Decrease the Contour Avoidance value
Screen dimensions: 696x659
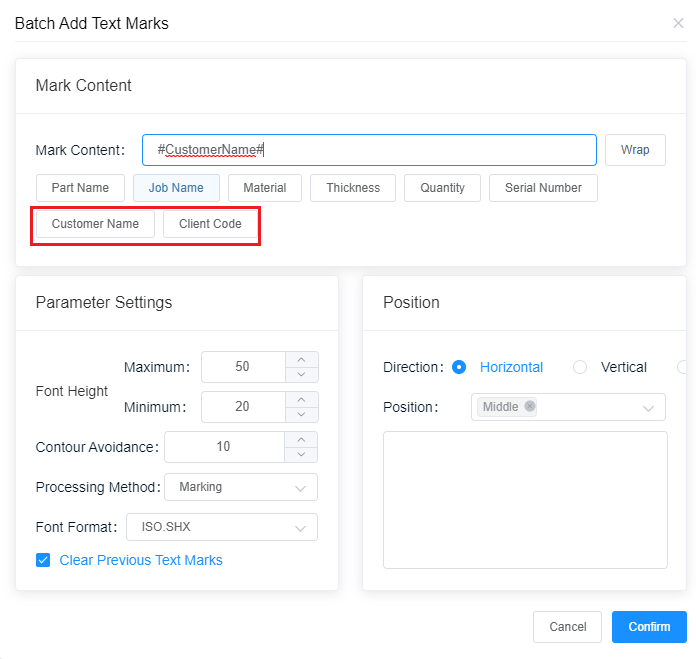point(301,454)
